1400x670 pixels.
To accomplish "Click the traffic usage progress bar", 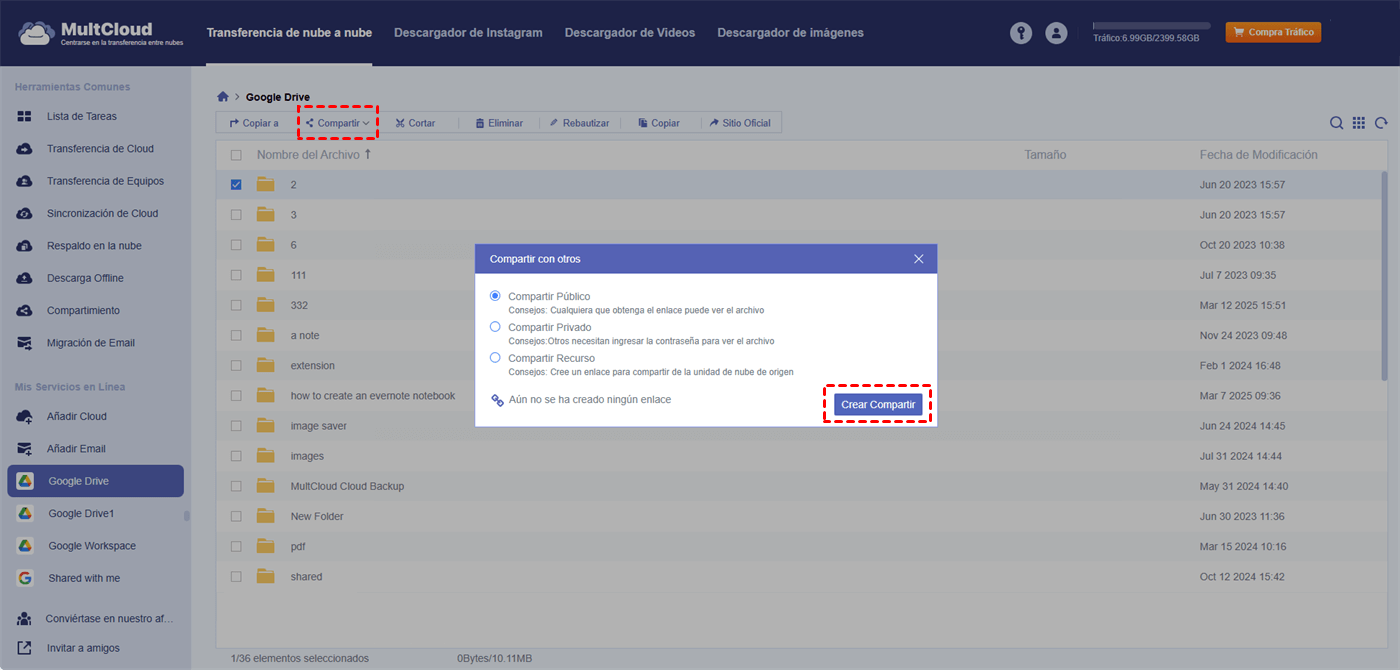I will click(1151, 25).
